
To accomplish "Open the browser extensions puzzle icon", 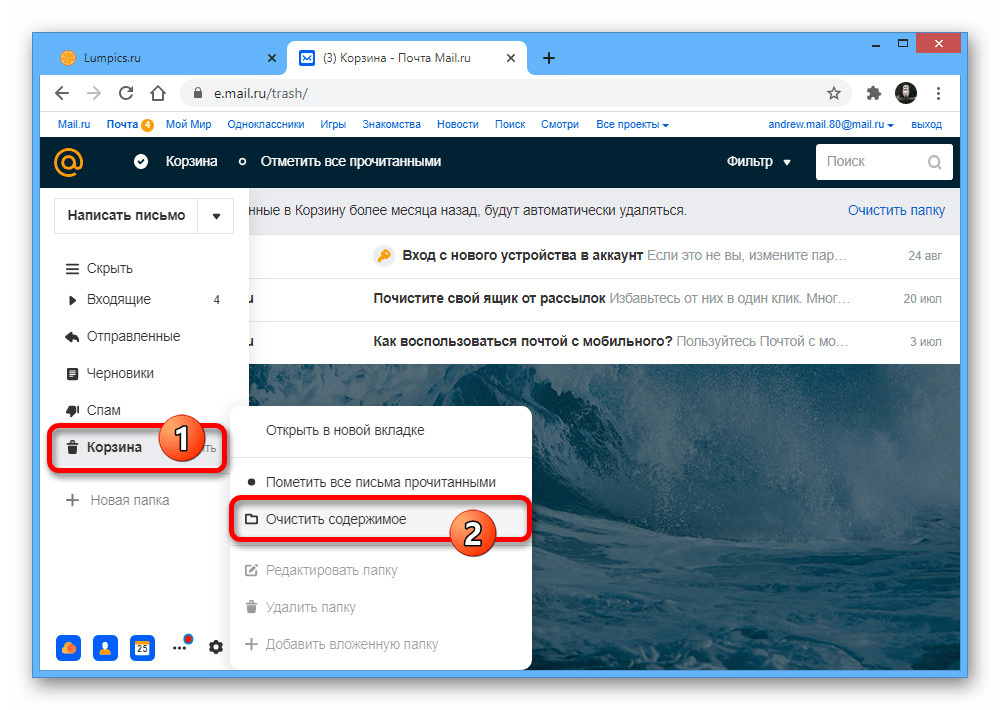I will 873,93.
